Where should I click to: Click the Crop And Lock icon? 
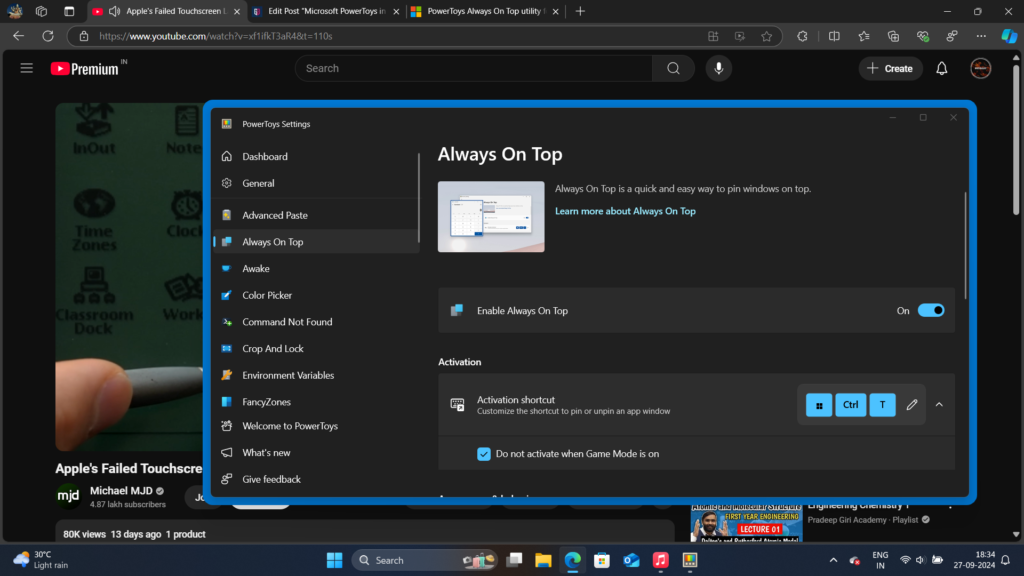click(x=227, y=349)
